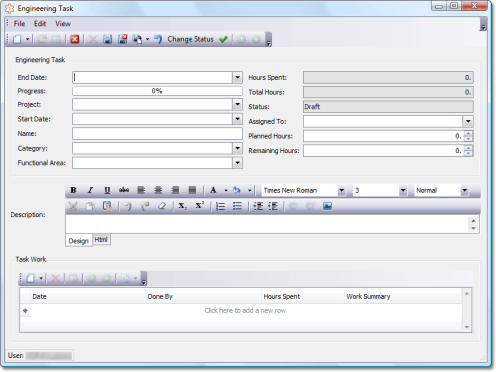Center description text
This screenshot has height=372, width=496.
pyautogui.click(x=158, y=190)
